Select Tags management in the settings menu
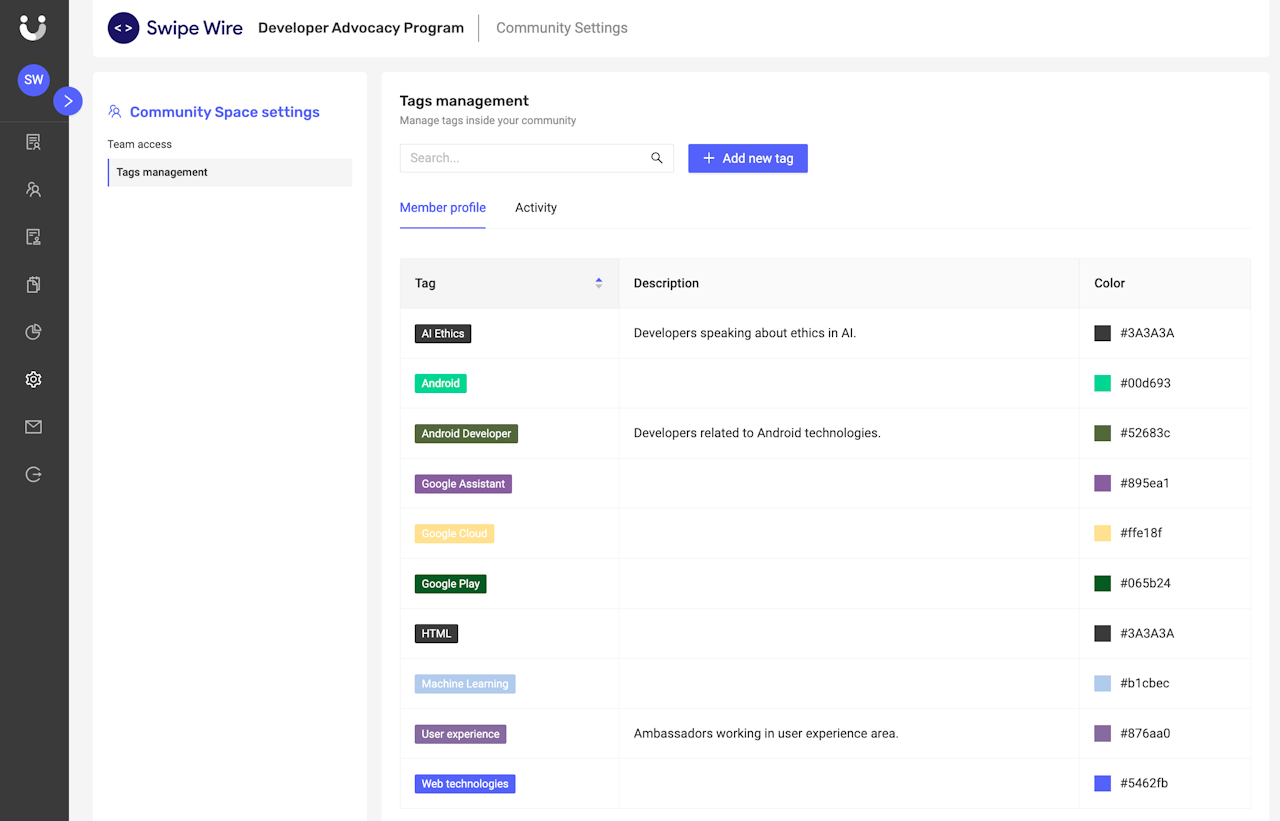The image size is (1280, 821). 162,172
